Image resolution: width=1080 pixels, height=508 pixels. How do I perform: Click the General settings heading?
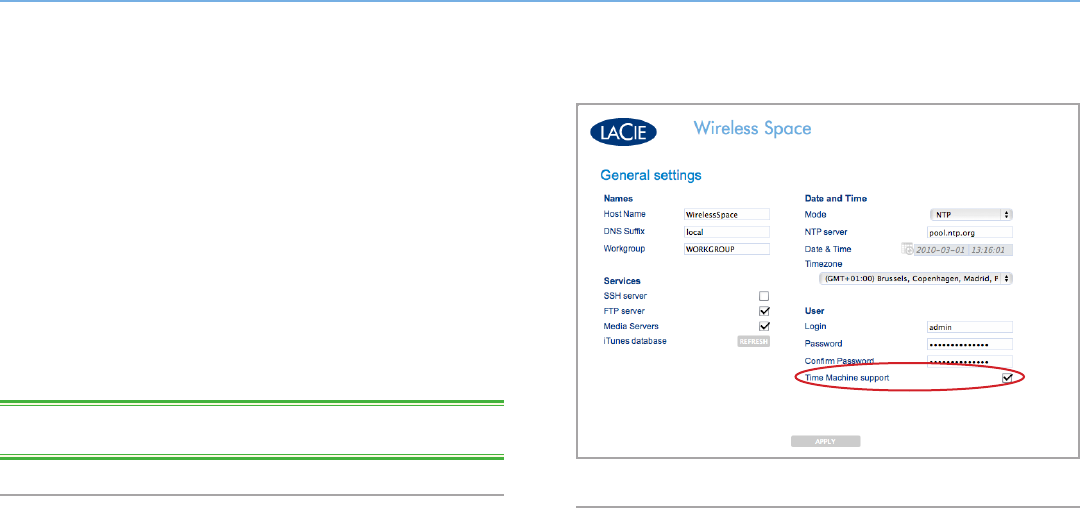pos(651,176)
